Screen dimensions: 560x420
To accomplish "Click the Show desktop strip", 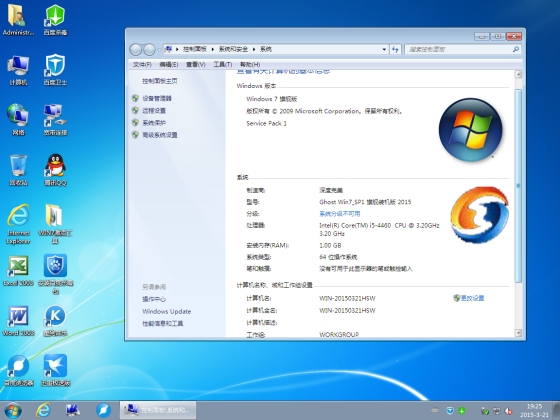I will click(556, 410).
